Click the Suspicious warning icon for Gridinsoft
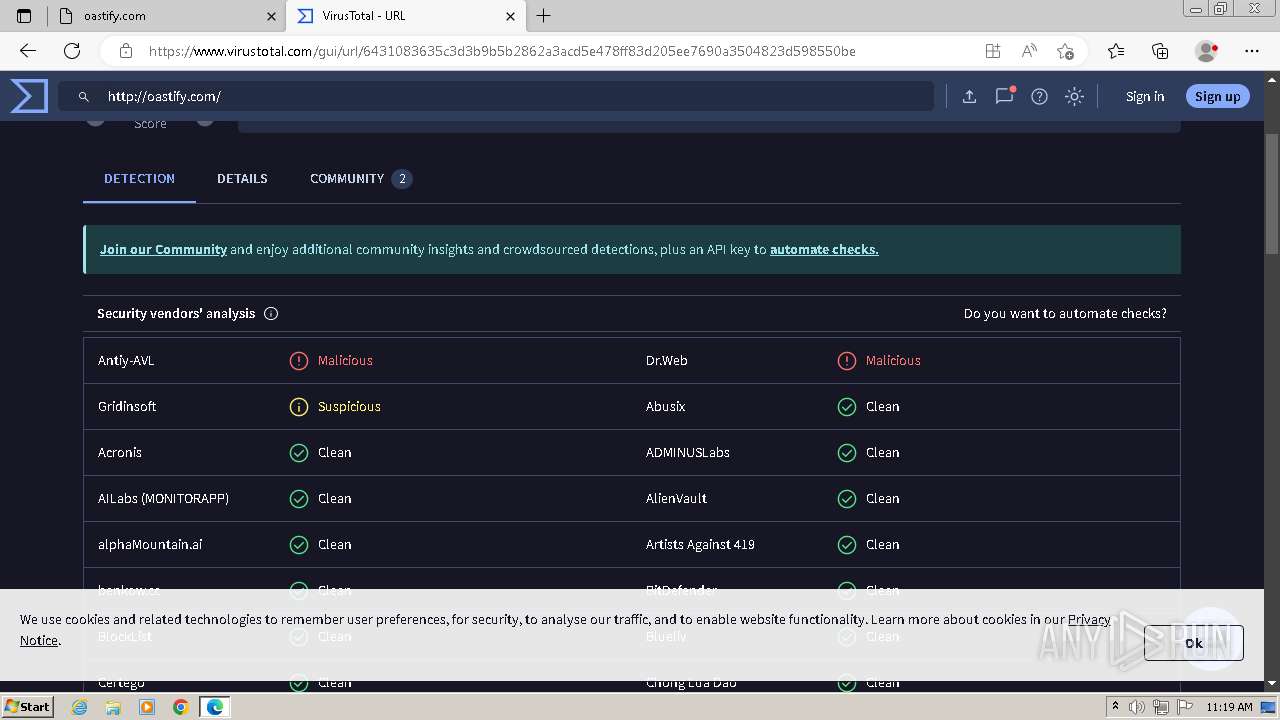This screenshot has height=720, width=1280. point(298,407)
